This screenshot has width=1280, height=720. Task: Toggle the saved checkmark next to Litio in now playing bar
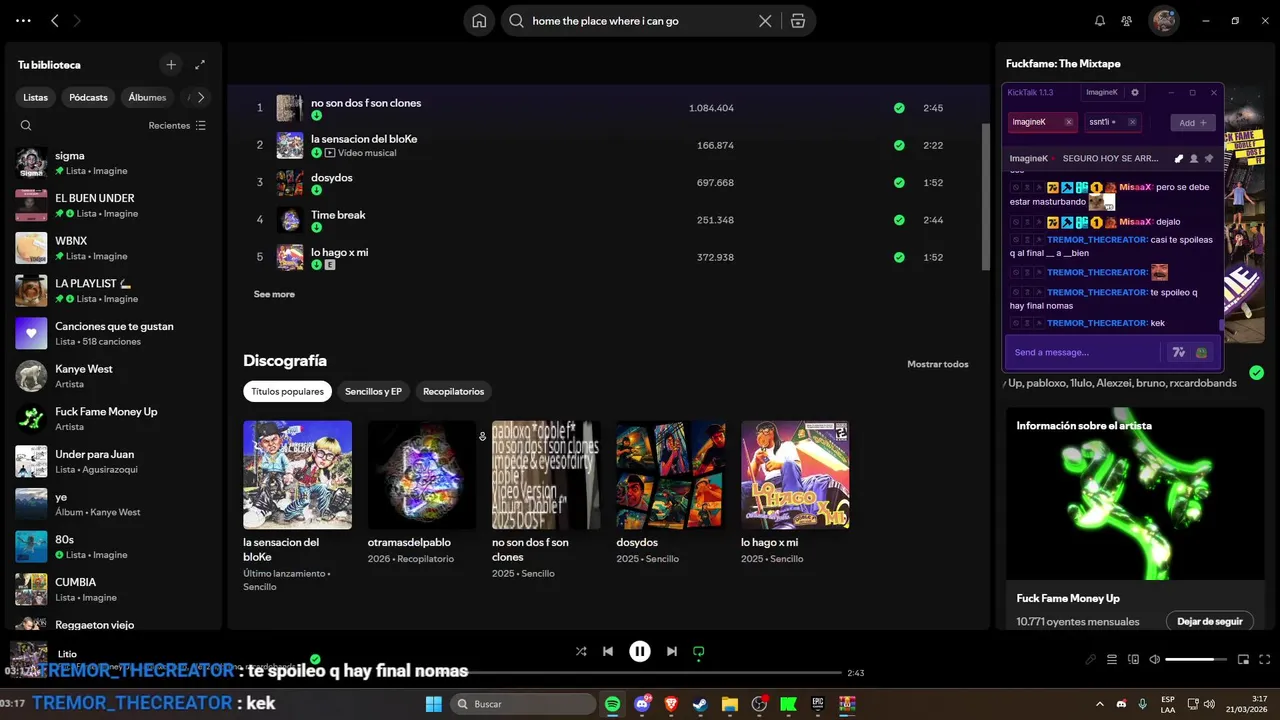315,659
